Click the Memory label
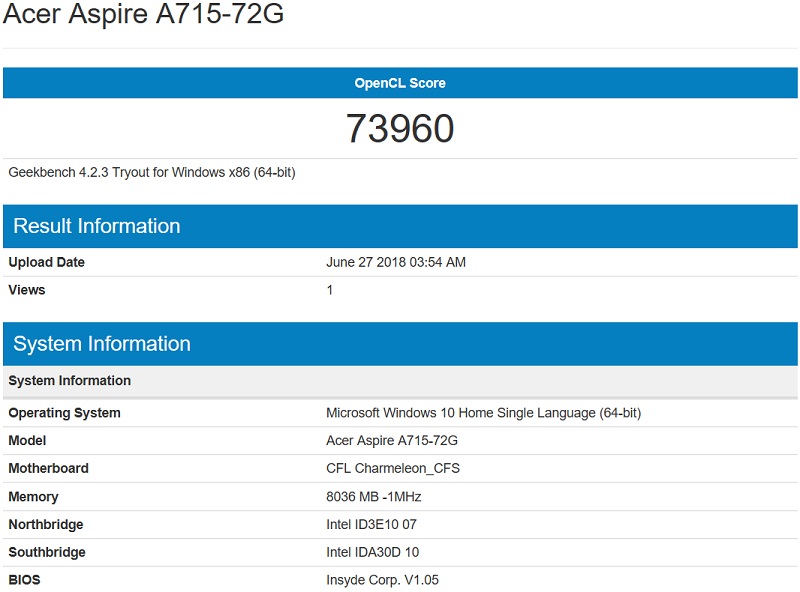The width and height of the screenshot is (800, 592). [33, 497]
